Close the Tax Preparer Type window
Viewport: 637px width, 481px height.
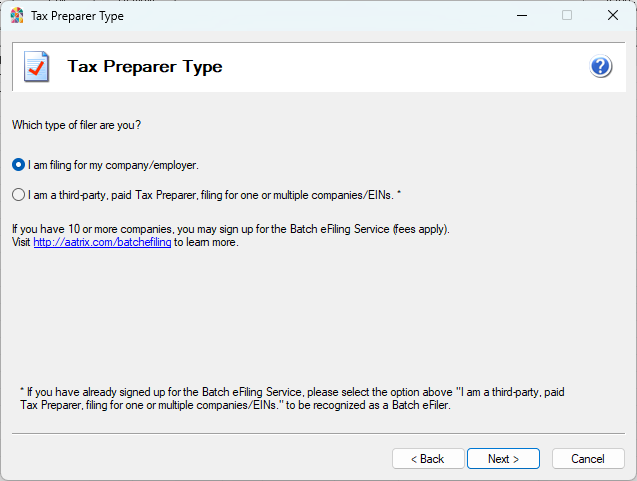coord(612,16)
